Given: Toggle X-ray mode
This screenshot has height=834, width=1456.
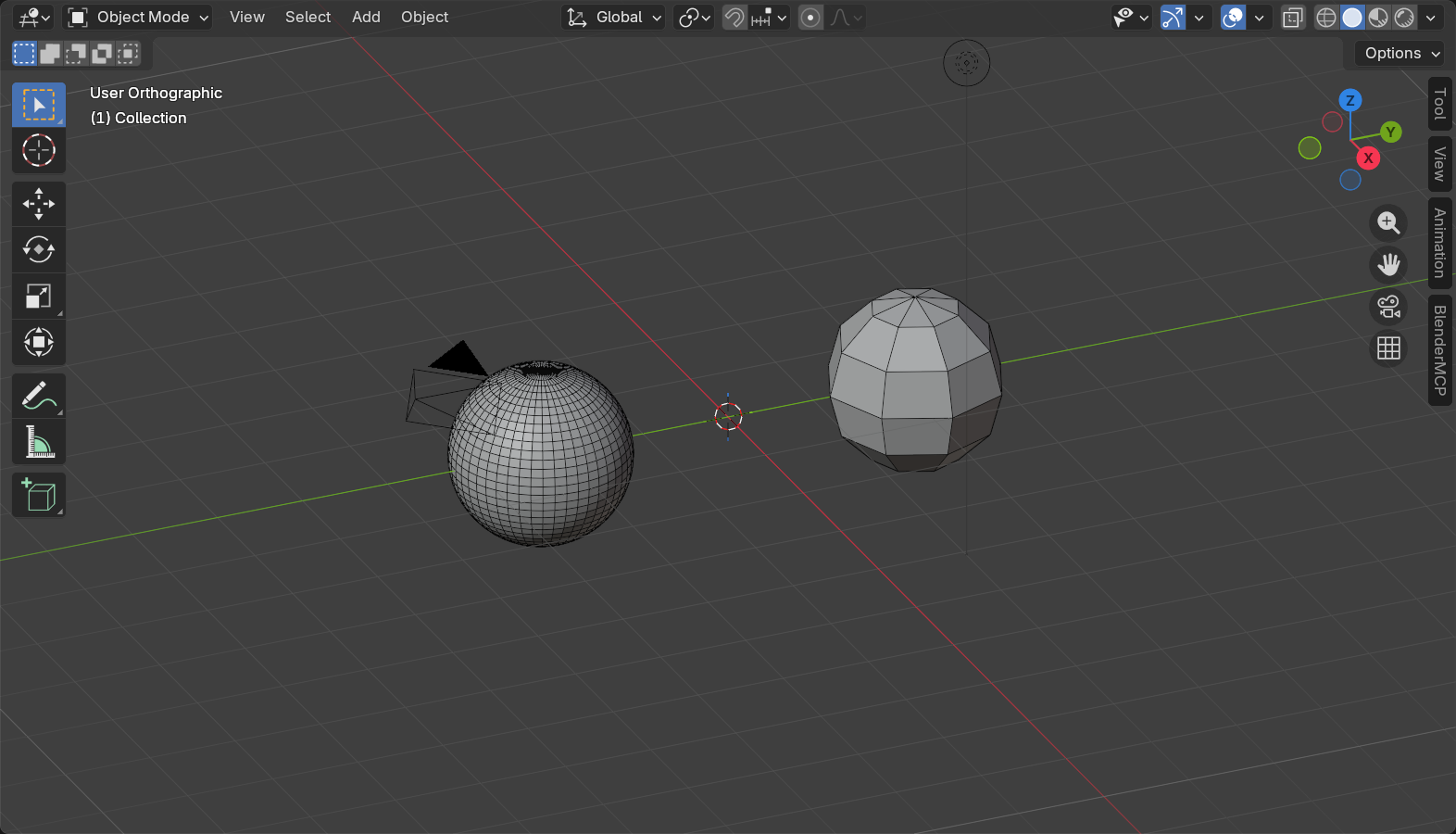Looking at the screenshot, I should click(x=1292, y=17).
